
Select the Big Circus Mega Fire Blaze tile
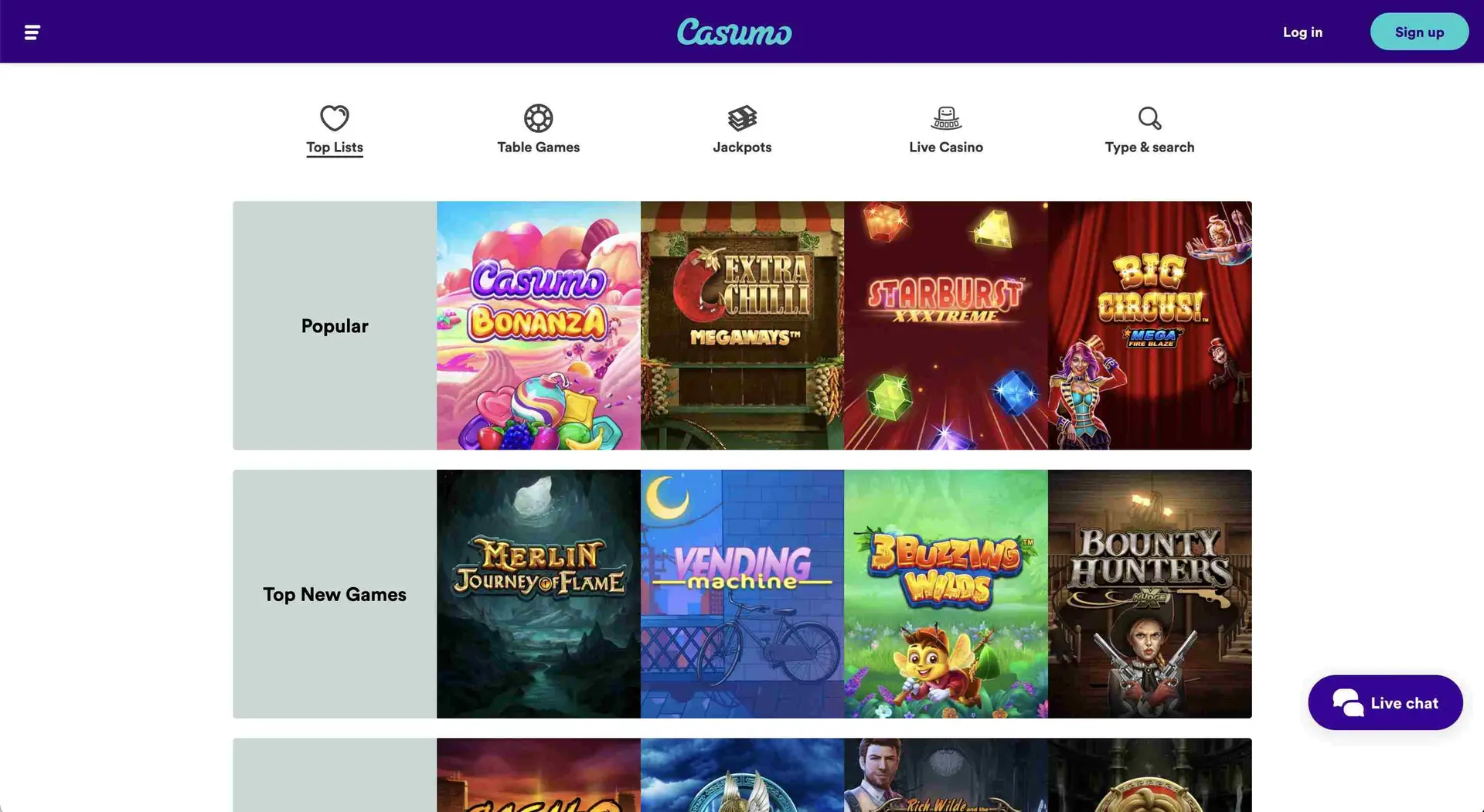[1149, 325]
